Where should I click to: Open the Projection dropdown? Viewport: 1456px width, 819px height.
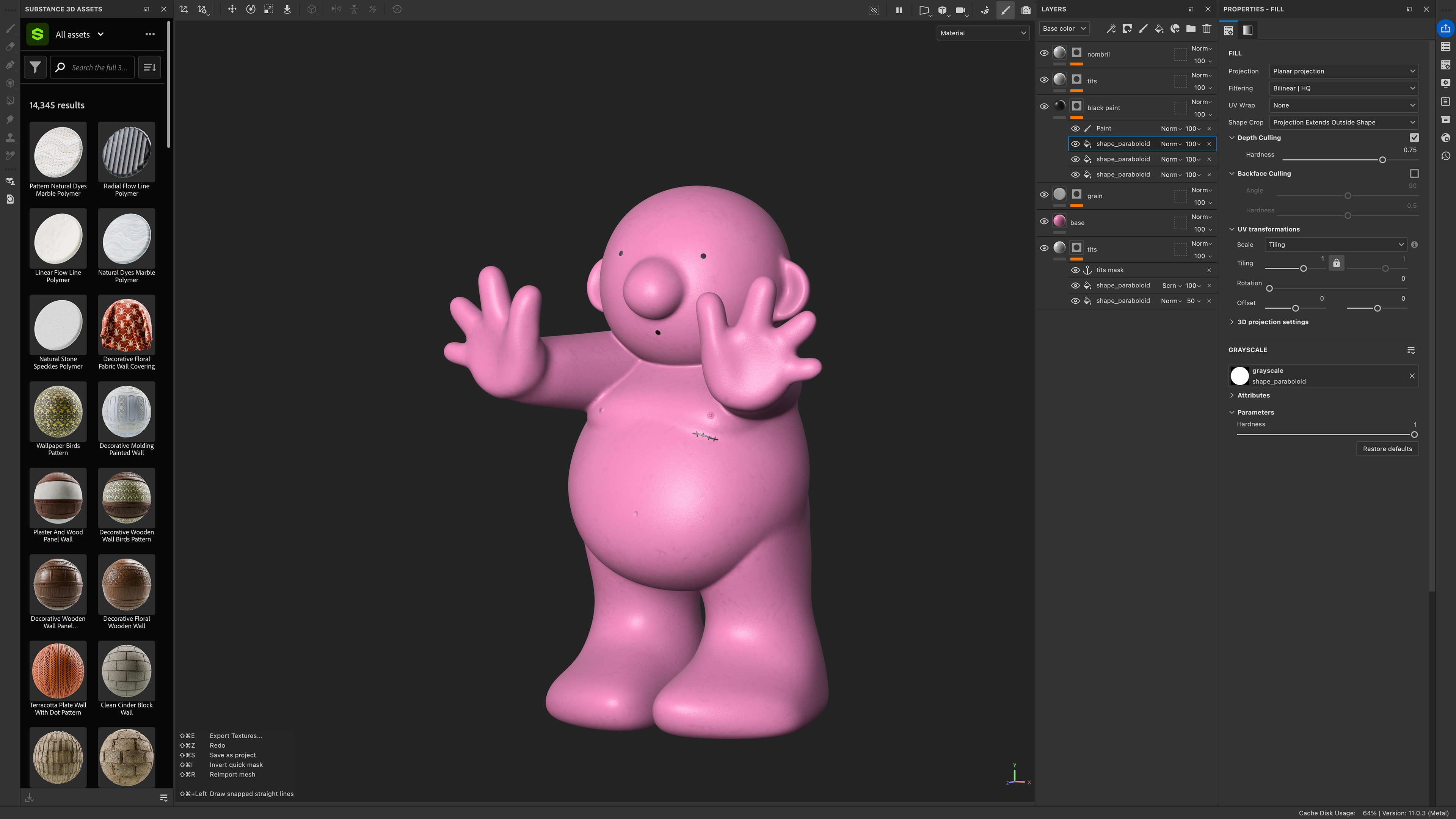click(1343, 71)
